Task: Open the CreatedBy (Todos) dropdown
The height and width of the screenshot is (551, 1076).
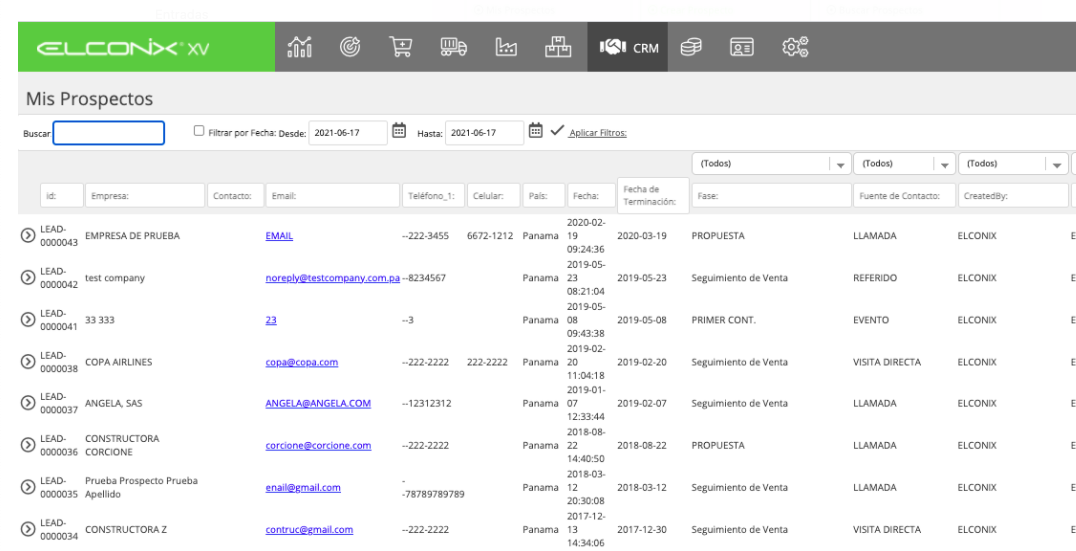Action: point(1013,164)
